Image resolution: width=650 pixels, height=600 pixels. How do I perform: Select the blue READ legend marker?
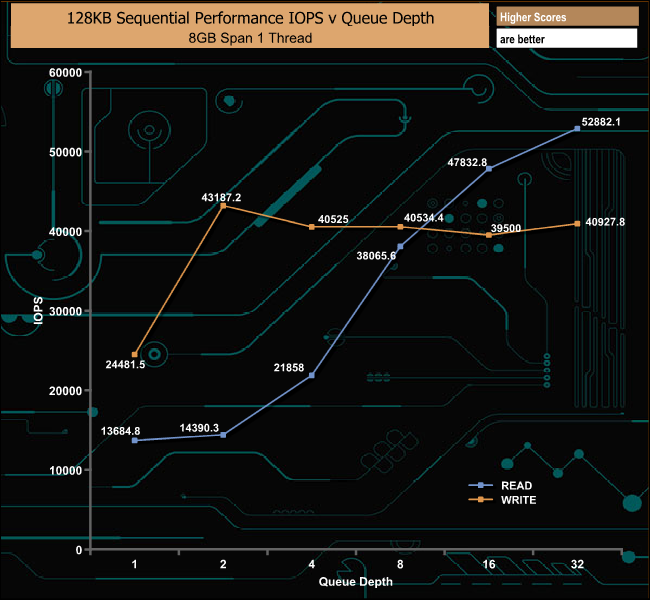tap(480, 485)
